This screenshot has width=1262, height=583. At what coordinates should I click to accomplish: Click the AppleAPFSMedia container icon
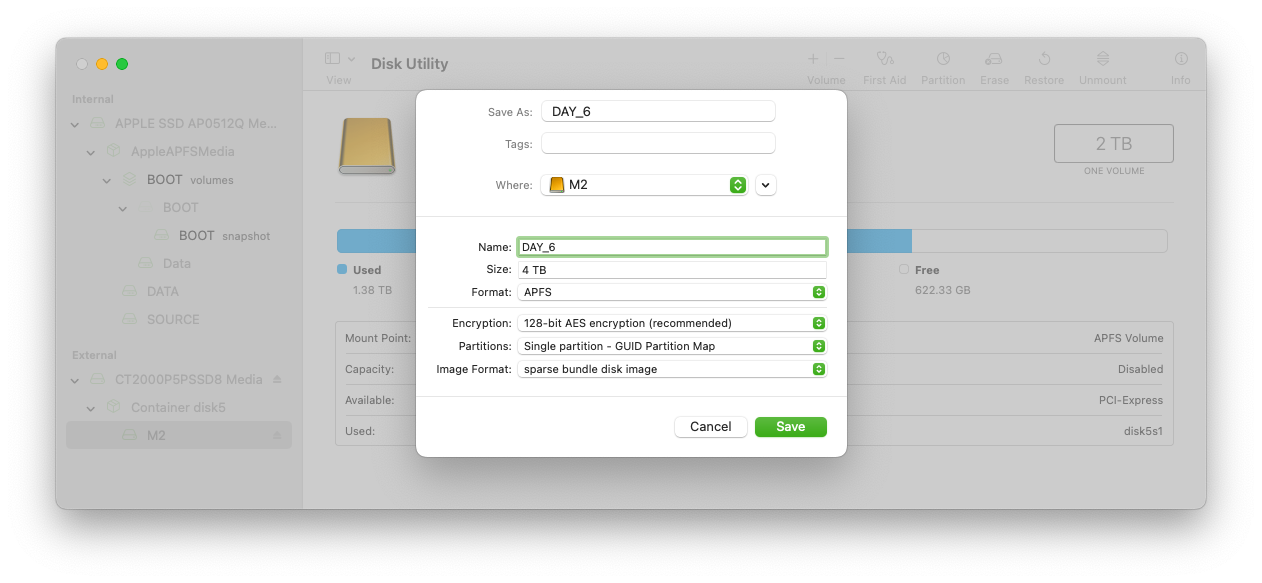[113, 152]
